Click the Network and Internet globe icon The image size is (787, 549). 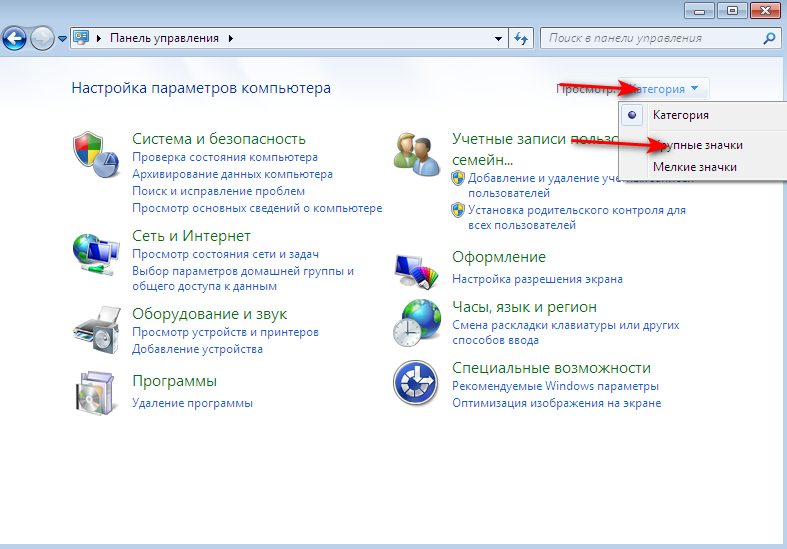(96, 254)
